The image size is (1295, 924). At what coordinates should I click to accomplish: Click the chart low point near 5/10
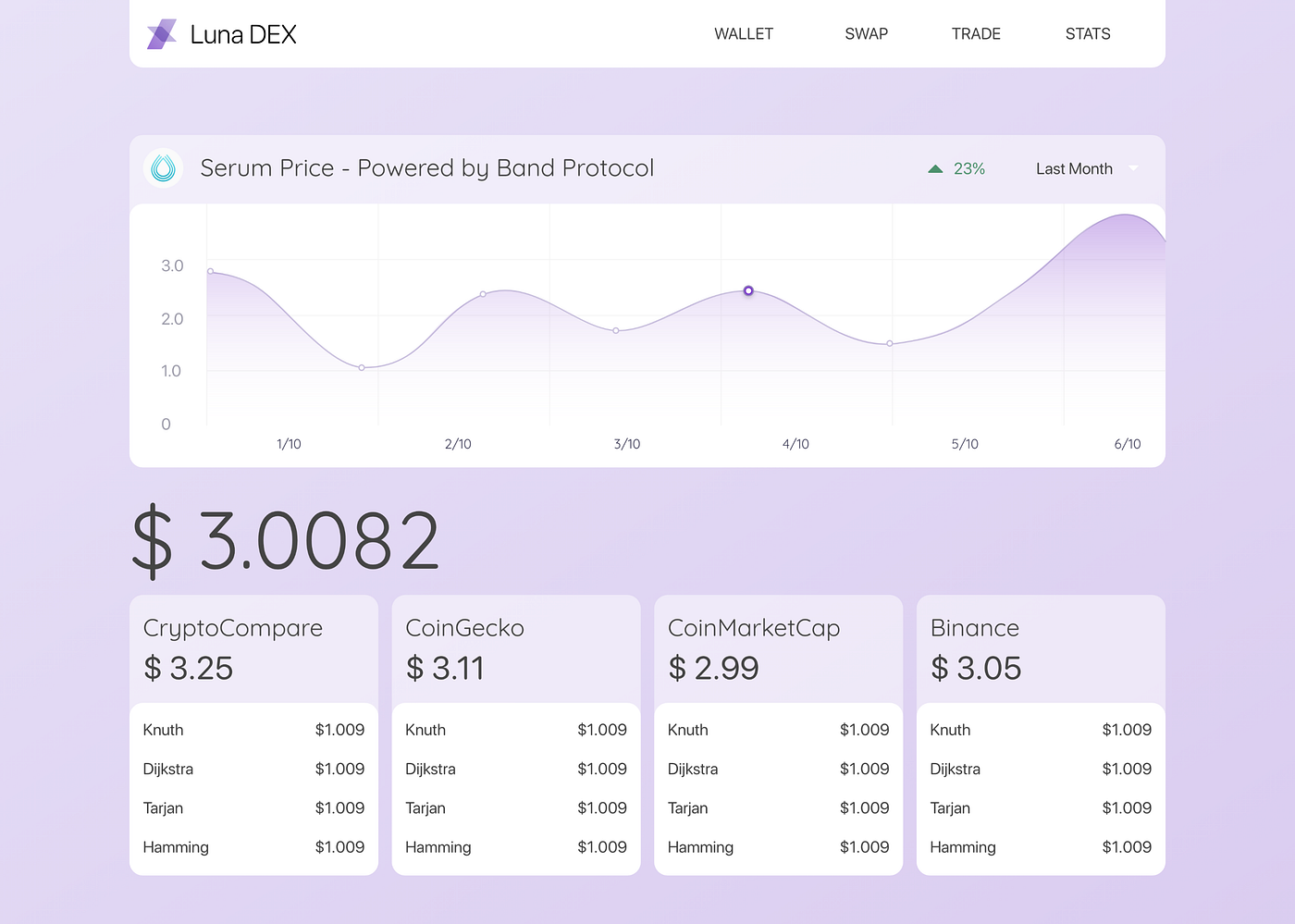coord(890,343)
